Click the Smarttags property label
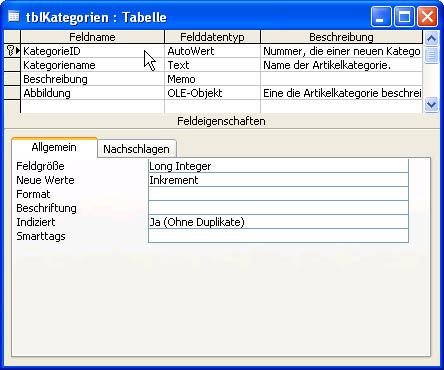444x370 pixels. pos(41,236)
